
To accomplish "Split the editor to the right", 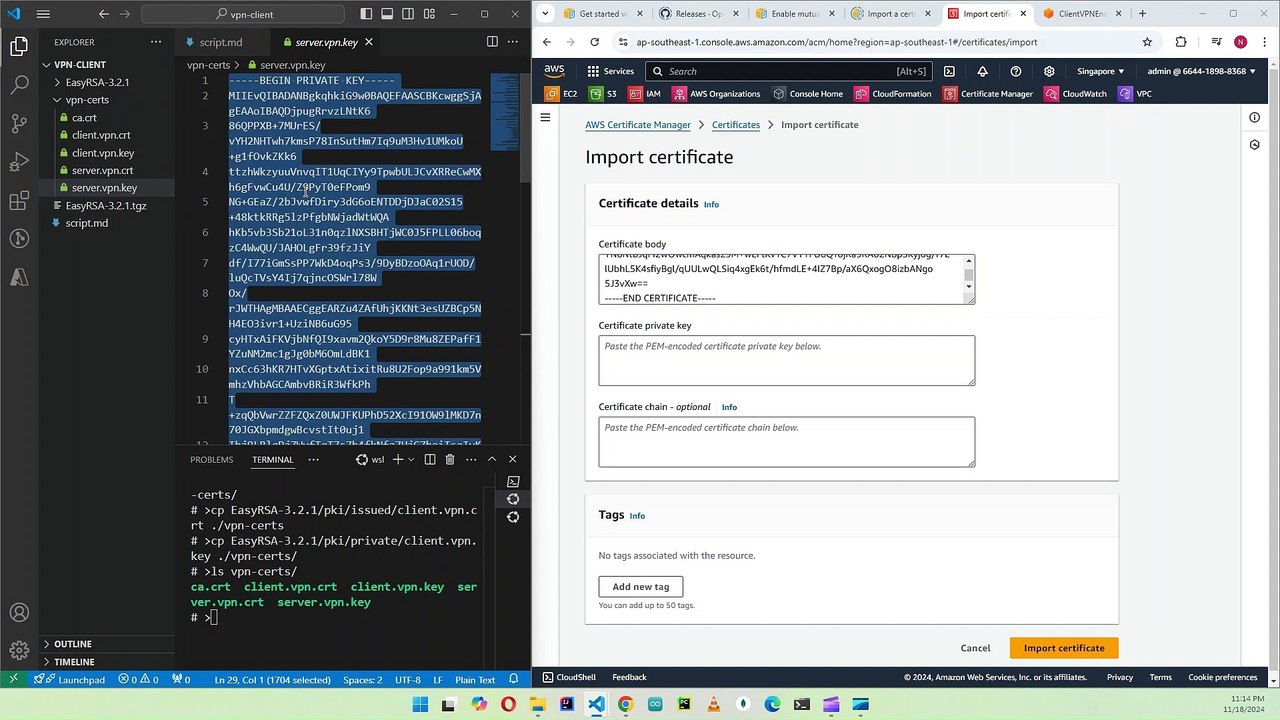I will [x=492, y=42].
